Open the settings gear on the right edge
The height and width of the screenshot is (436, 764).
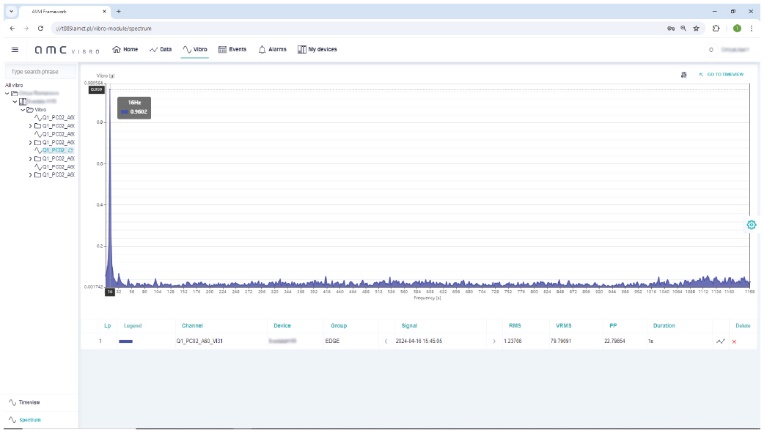coord(751,225)
